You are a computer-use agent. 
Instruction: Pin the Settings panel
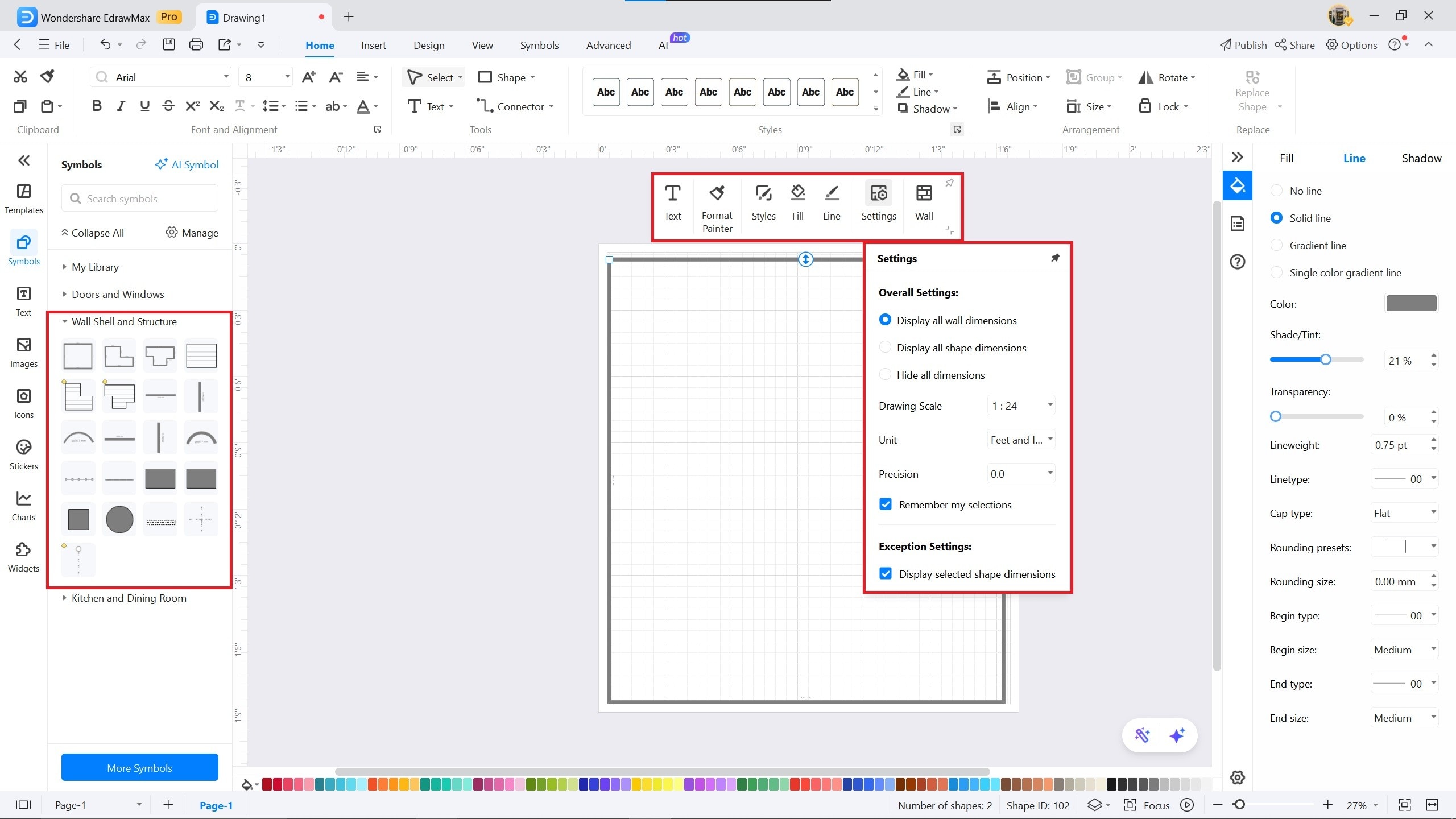pos(1055,258)
